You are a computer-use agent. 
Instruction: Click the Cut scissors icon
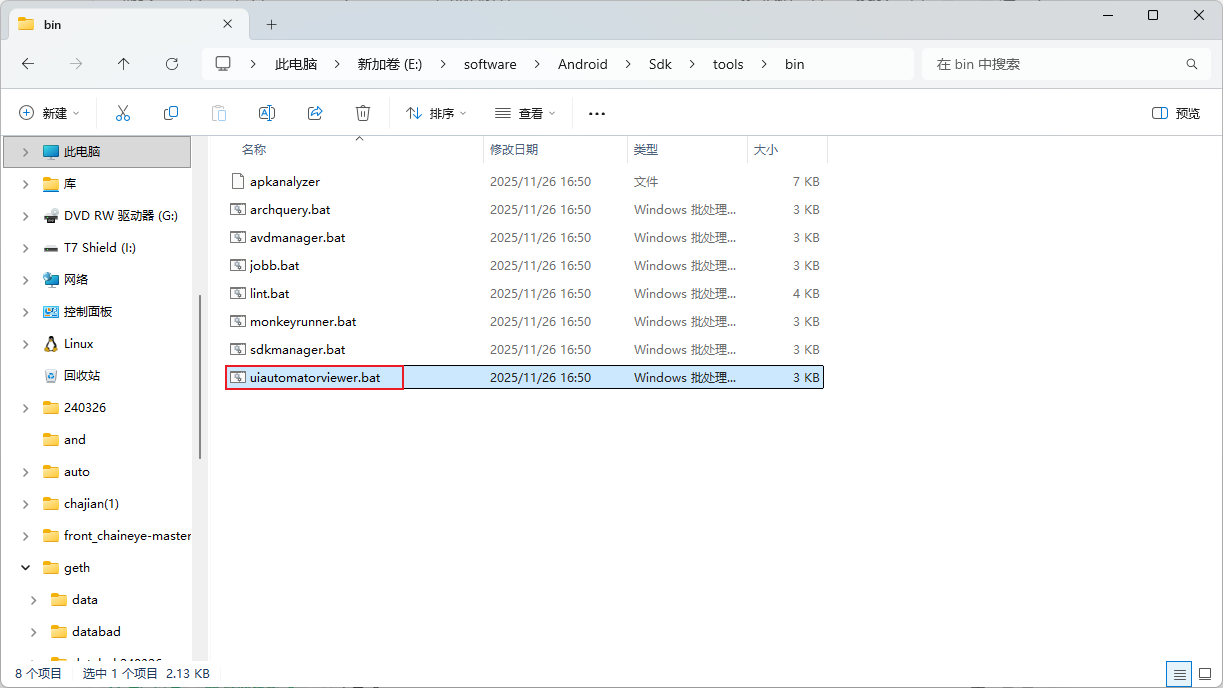pyautogui.click(x=123, y=113)
